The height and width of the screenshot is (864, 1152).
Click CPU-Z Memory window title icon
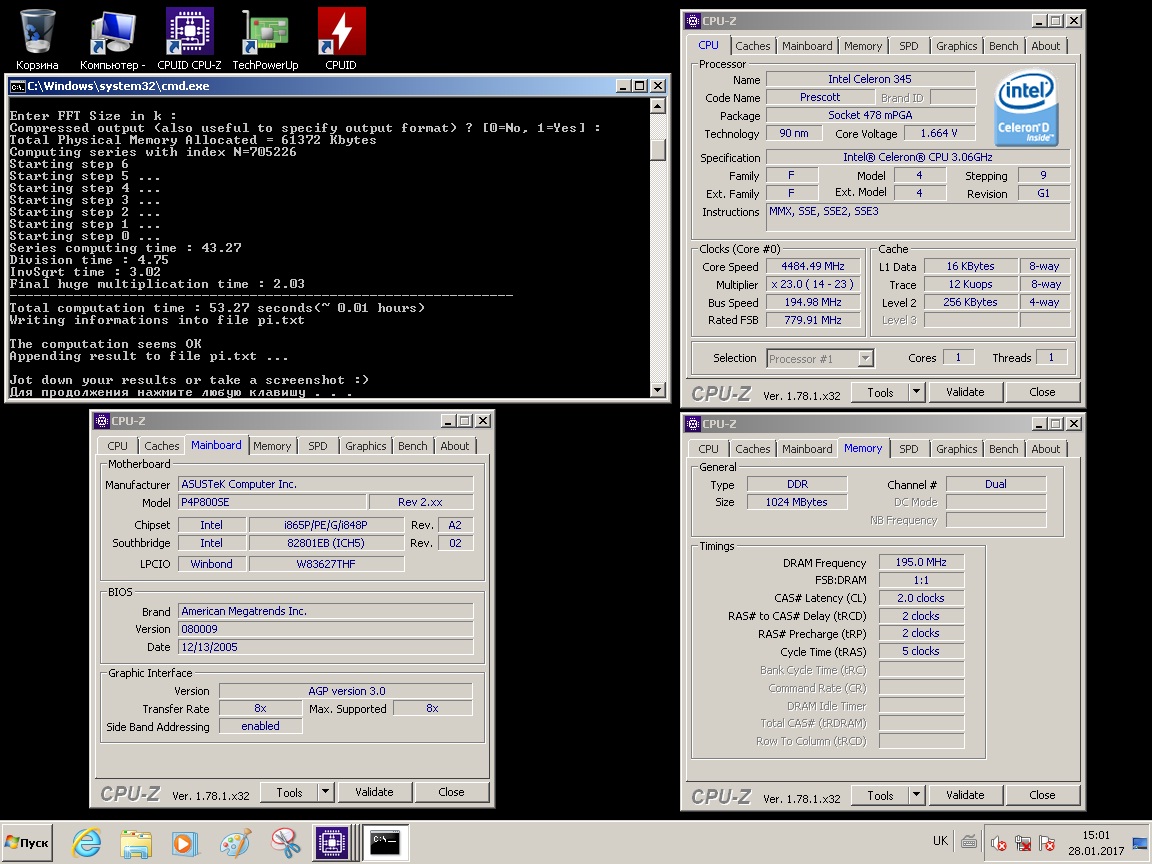pos(693,424)
